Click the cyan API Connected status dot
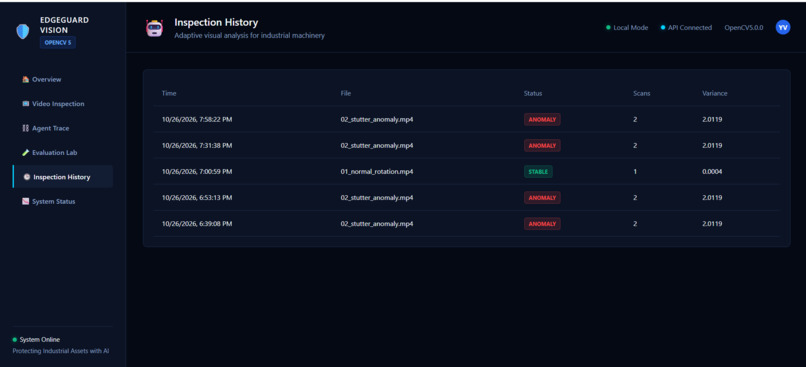The height and width of the screenshot is (367, 806). [663, 28]
